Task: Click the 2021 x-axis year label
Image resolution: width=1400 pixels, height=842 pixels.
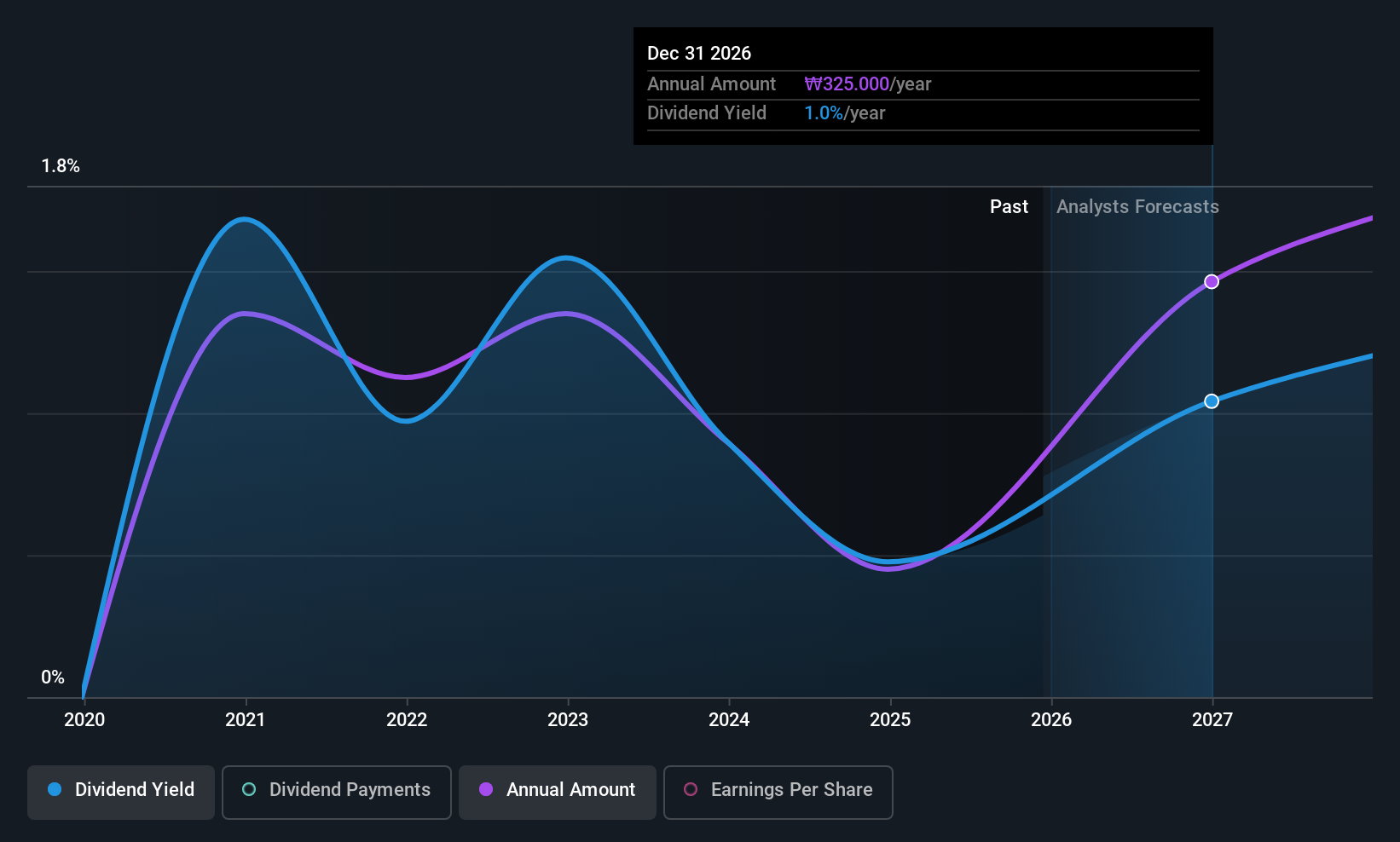Action: (246, 720)
